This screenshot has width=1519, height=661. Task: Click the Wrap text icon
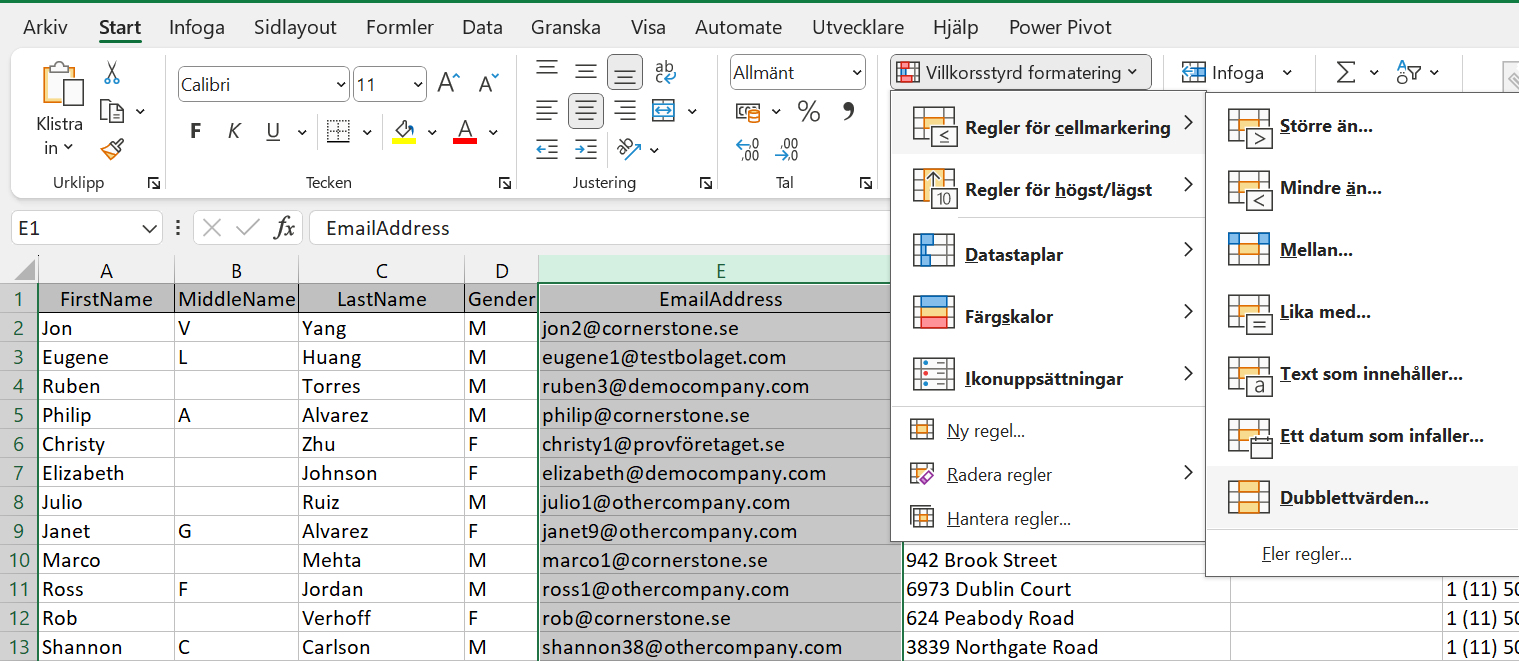click(x=665, y=72)
